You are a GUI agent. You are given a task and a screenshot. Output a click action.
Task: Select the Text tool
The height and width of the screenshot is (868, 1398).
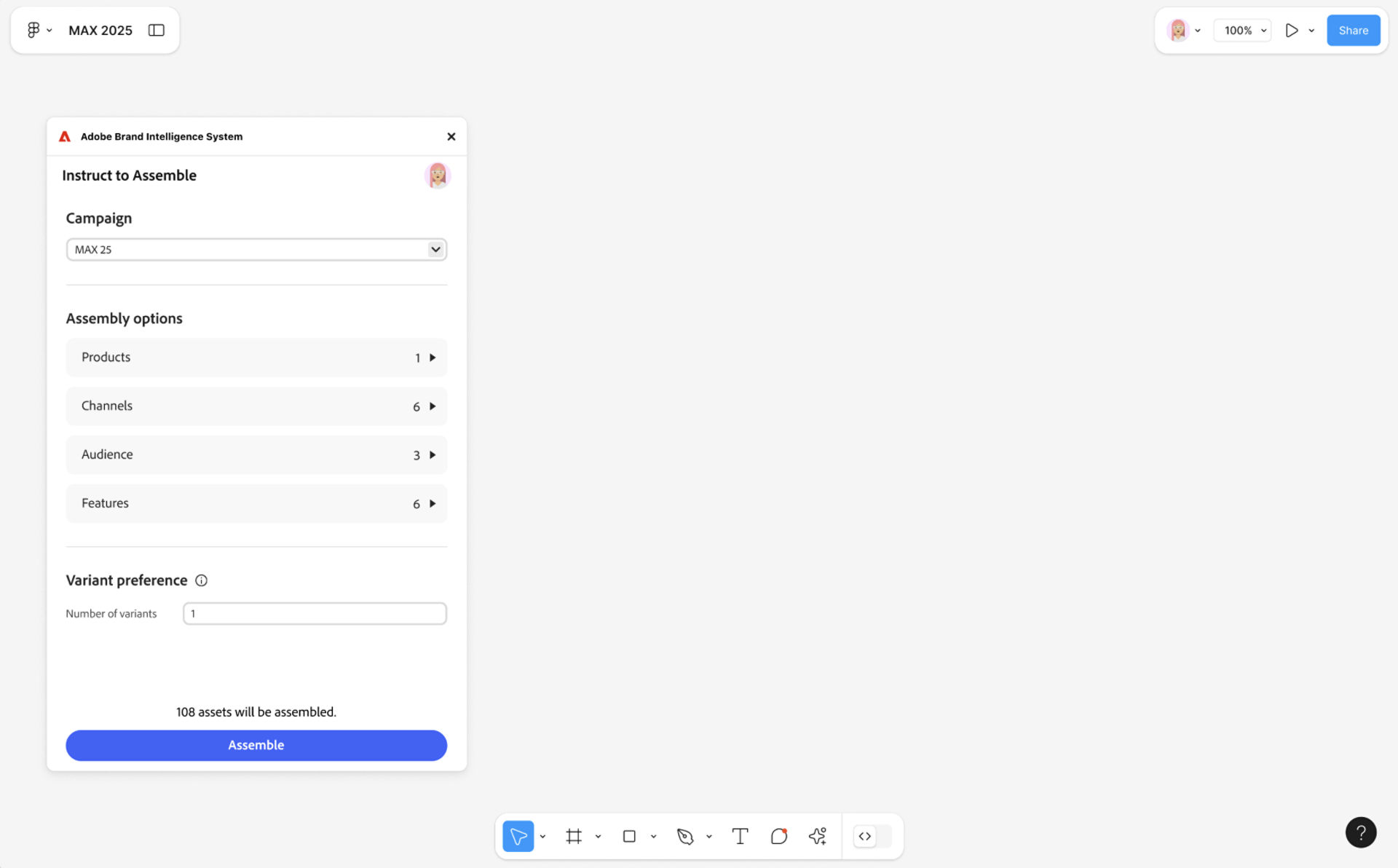(740, 836)
